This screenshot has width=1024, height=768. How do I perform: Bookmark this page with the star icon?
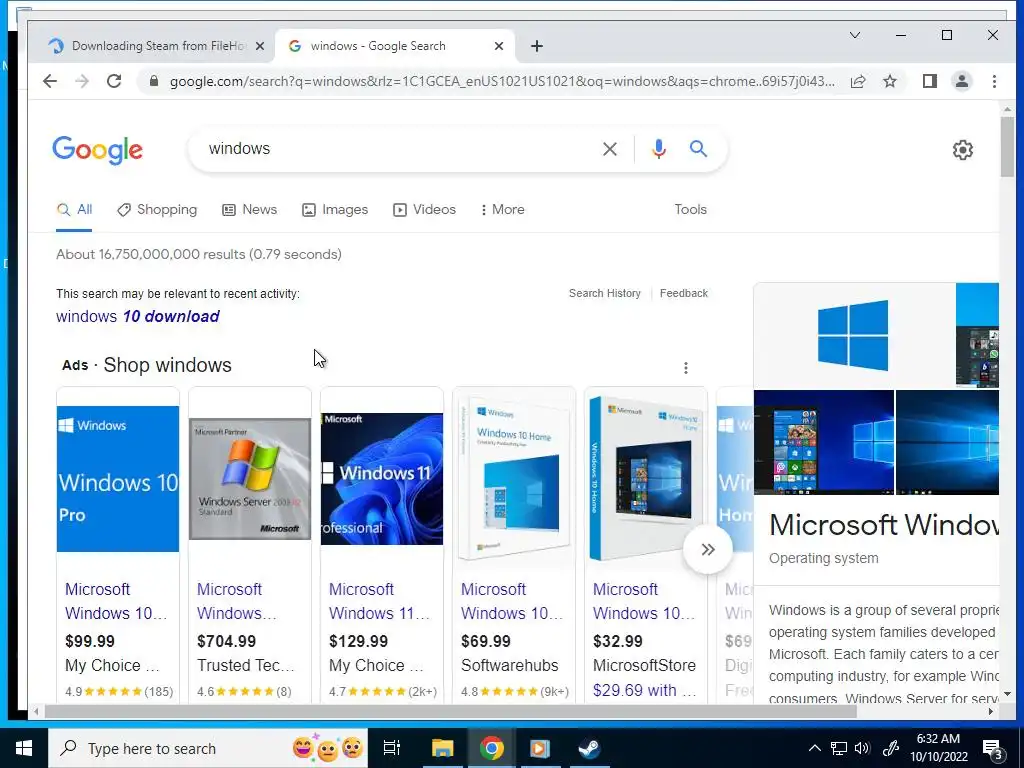[x=889, y=81]
